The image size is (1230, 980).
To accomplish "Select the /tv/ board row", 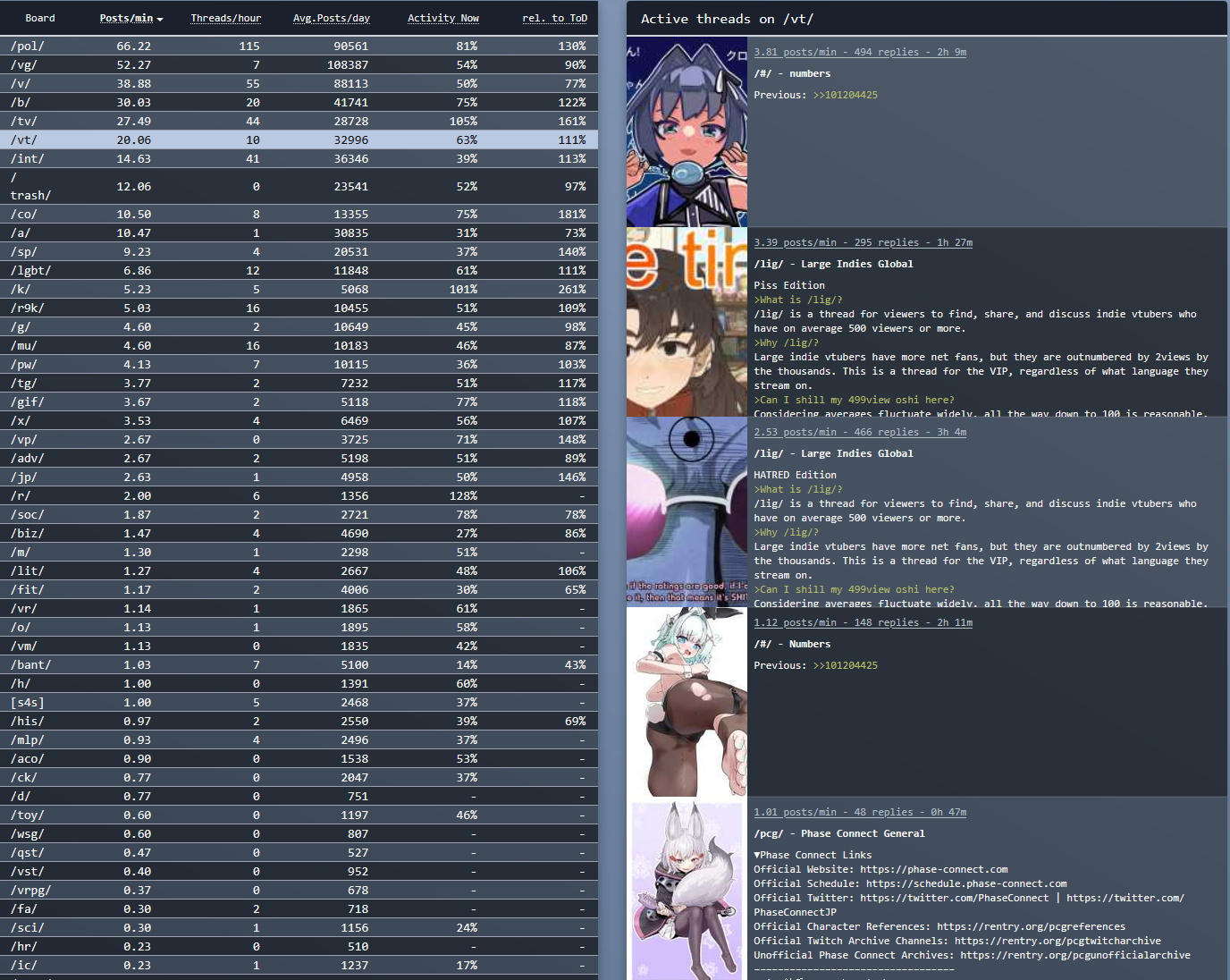I will click(299, 121).
